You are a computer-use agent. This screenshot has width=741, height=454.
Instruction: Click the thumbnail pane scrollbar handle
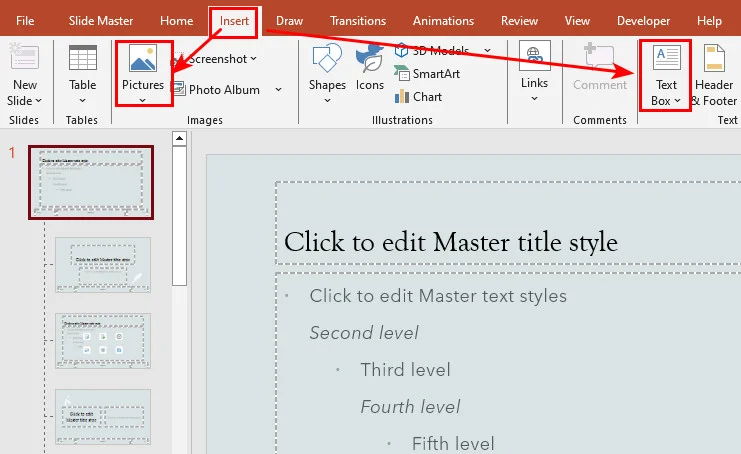pyautogui.click(x=180, y=216)
